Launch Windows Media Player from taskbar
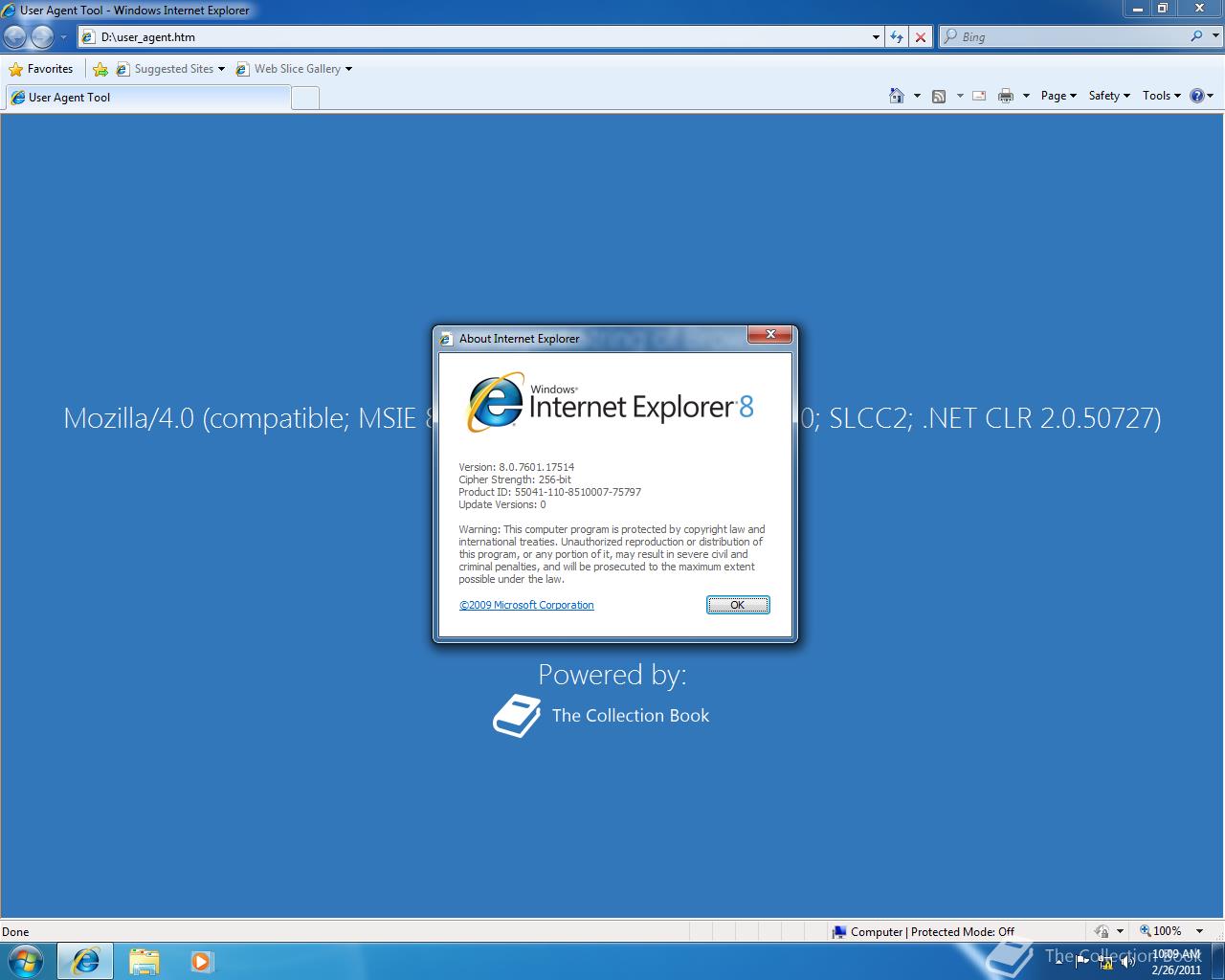This screenshot has height=980, width=1225. 201,961
